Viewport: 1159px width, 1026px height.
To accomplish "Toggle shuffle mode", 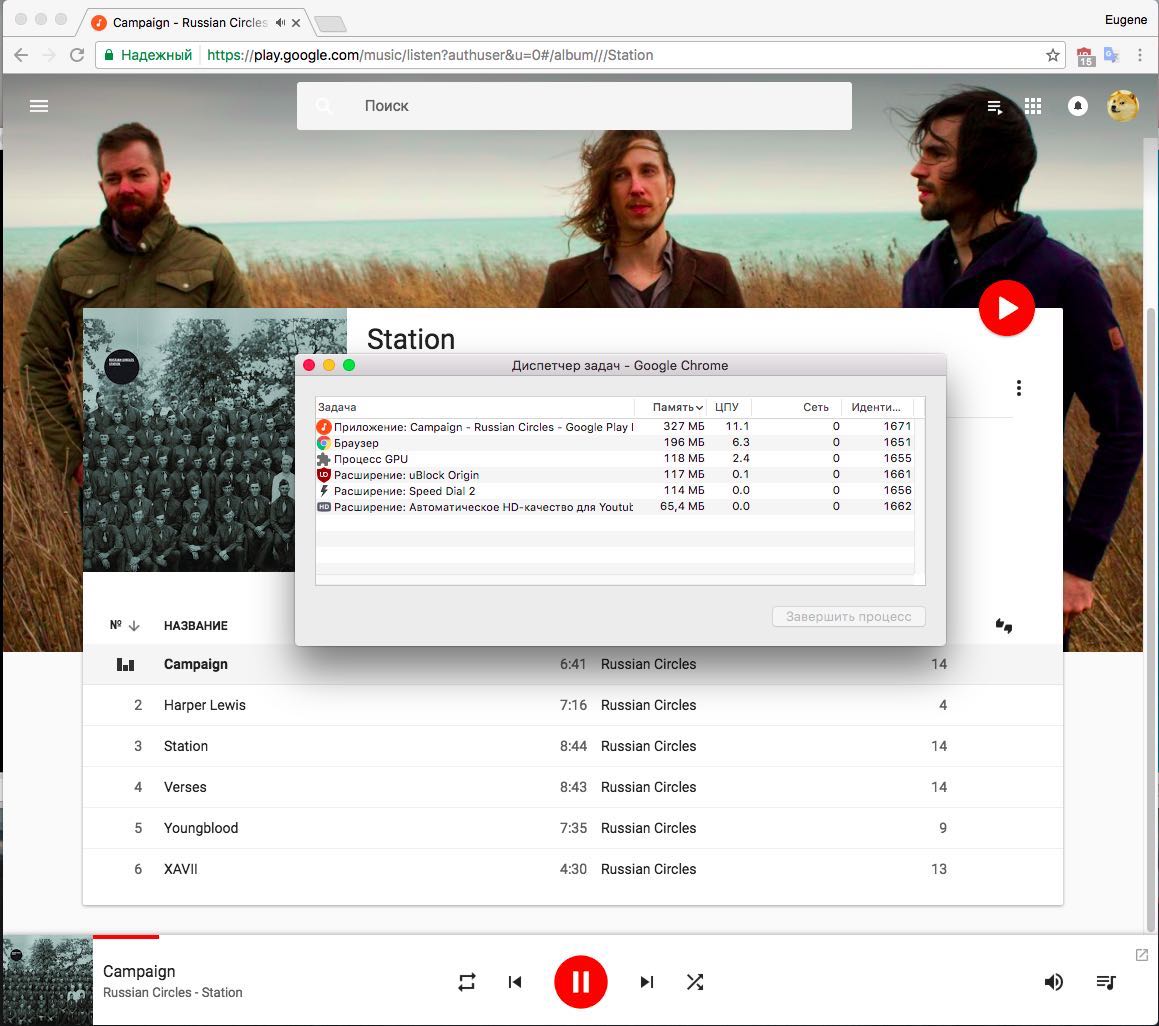I will tap(695, 982).
